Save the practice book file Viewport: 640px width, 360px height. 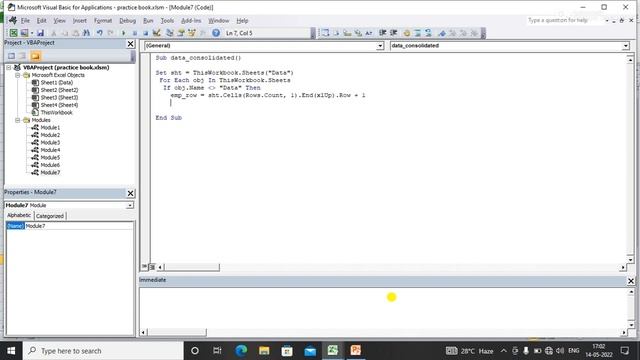pyautogui.click(x=40, y=33)
